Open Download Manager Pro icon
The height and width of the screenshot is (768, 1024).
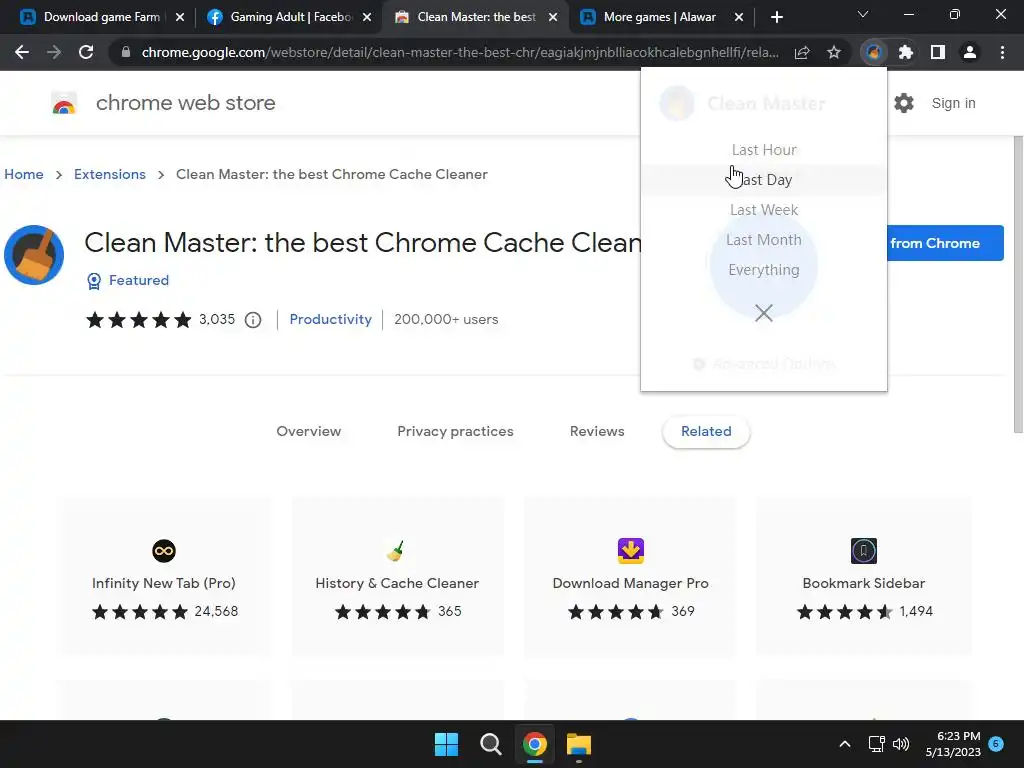[631, 551]
